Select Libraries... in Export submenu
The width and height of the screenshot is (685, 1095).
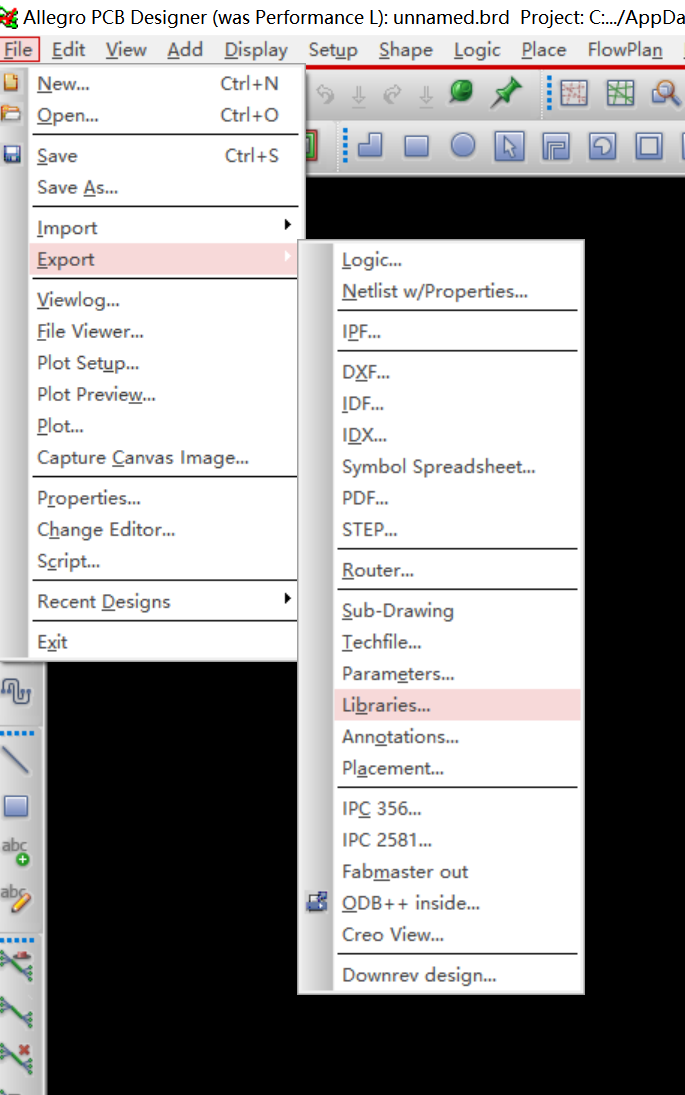coord(457,705)
